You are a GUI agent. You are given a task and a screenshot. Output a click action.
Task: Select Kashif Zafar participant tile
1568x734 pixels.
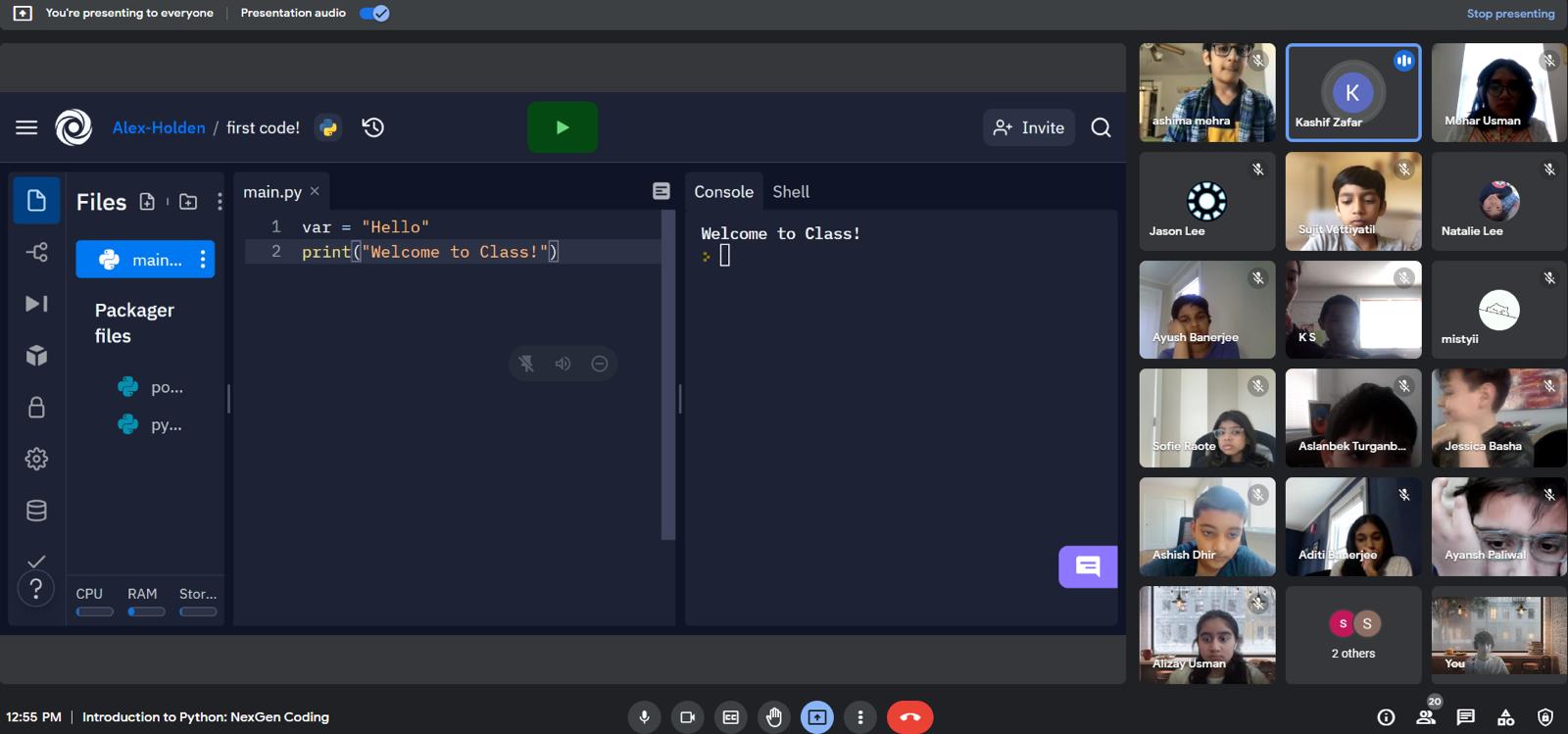point(1352,92)
